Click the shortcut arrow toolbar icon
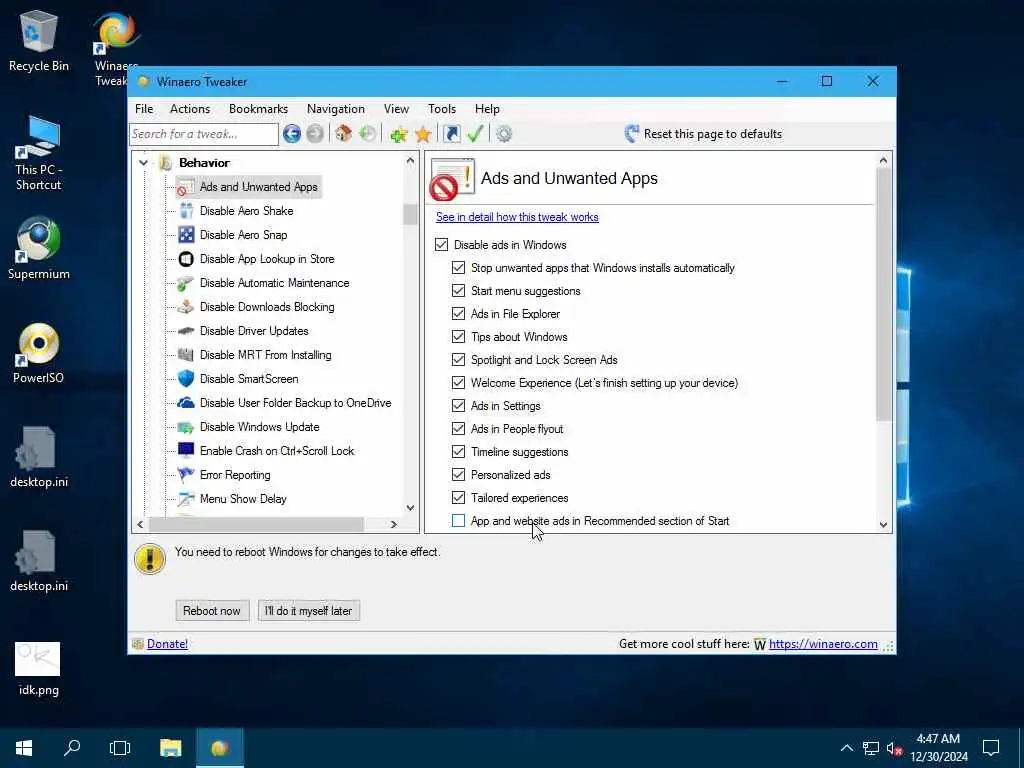Image resolution: width=1024 pixels, height=768 pixels. click(x=451, y=134)
